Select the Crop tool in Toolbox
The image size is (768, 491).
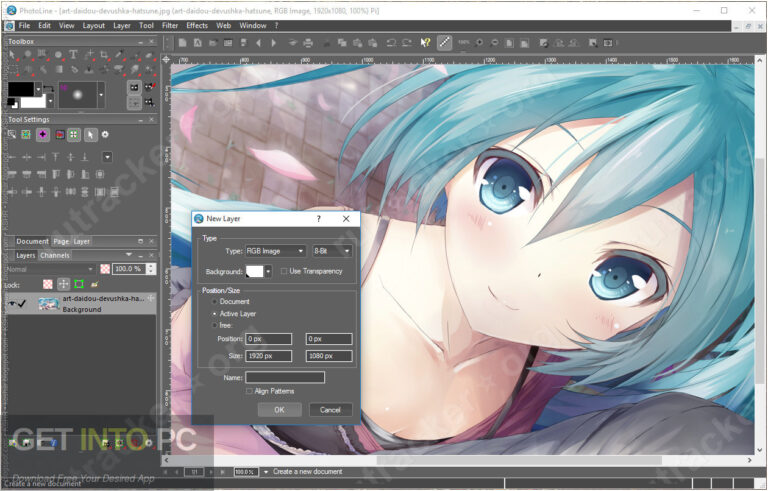(x=104, y=54)
